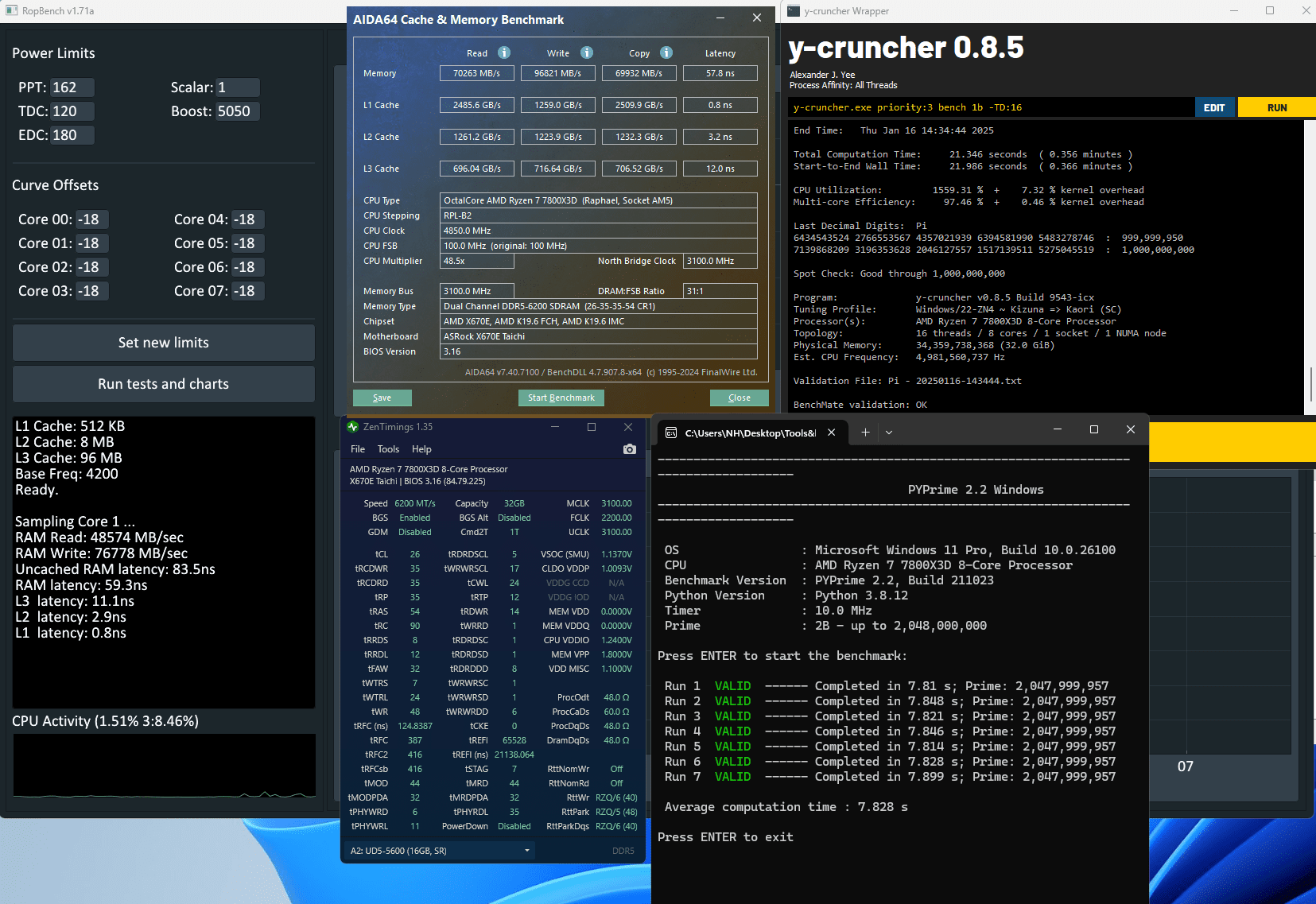
Task: Maximize the ZenTimings window
Action: pos(592,427)
